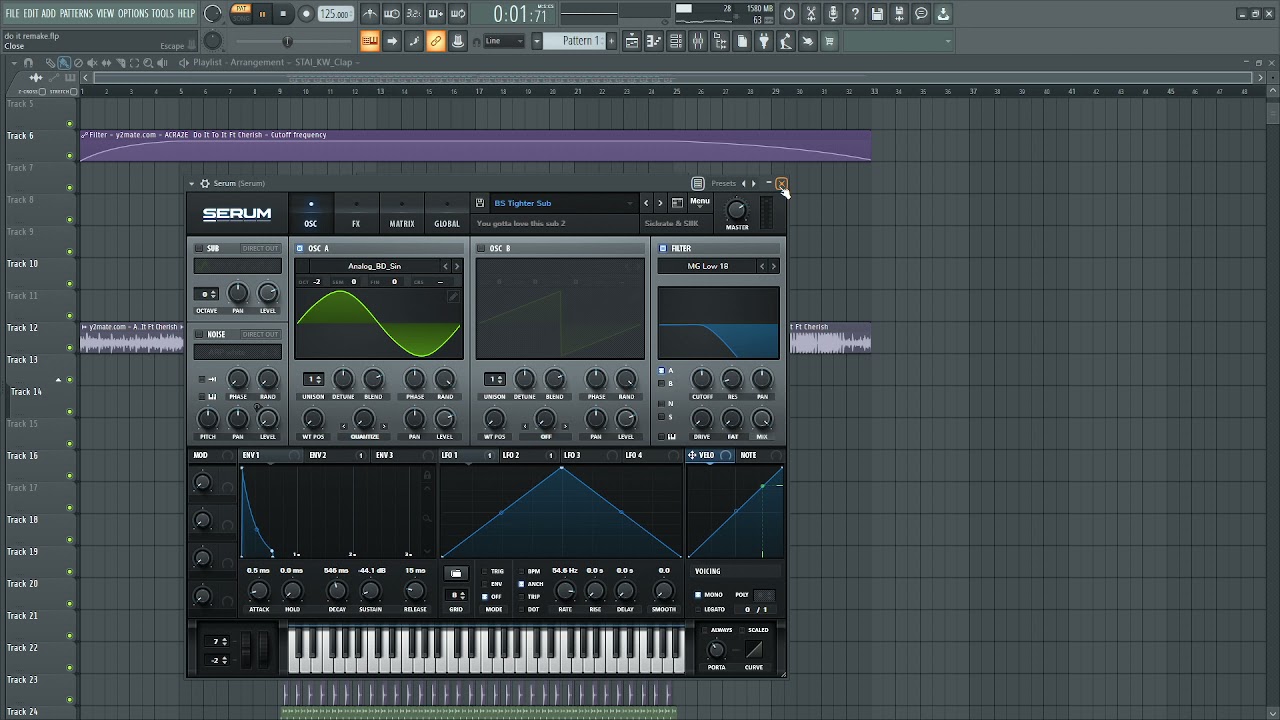Viewport: 1280px width, 720px height.
Task: Open the PATTERNS menu
Action: pyautogui.click(x=76, y=13)
